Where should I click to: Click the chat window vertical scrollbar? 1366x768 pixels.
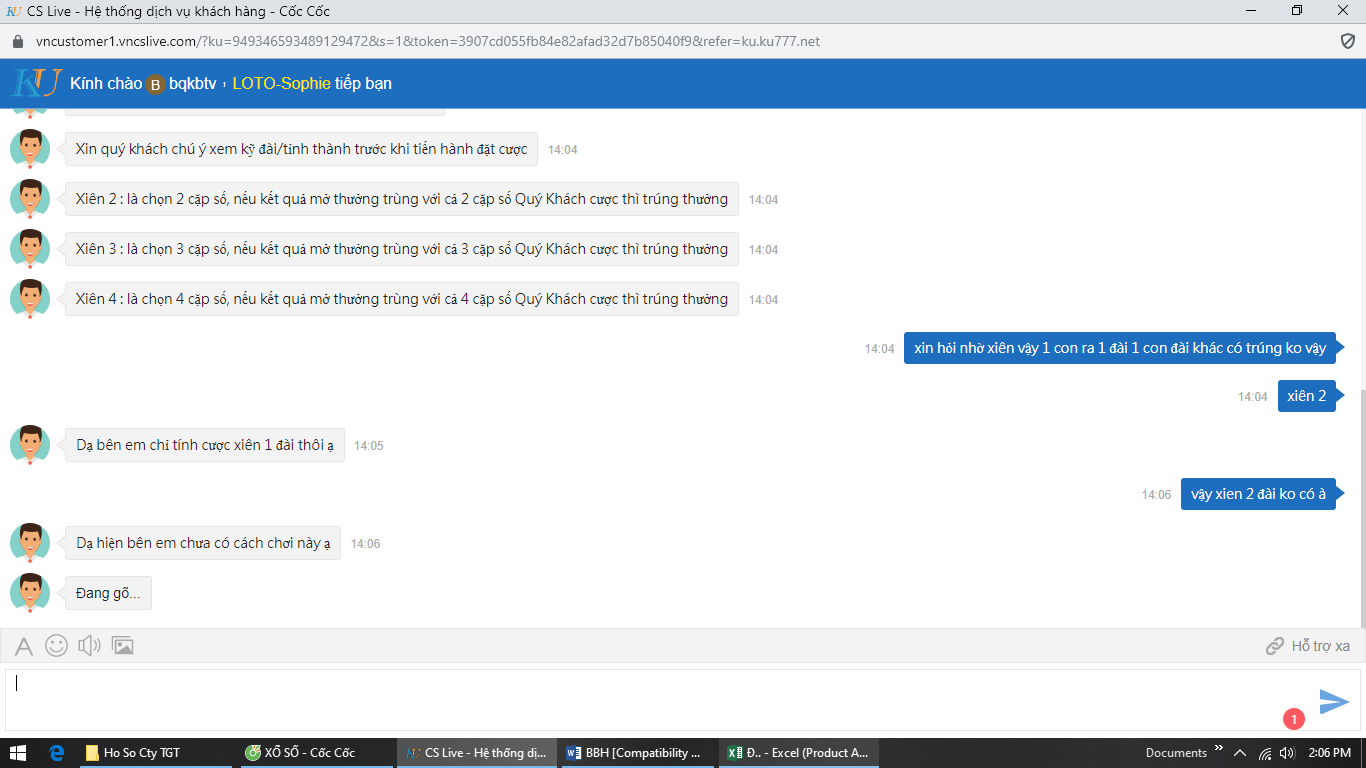click(x=1361, y=500)
